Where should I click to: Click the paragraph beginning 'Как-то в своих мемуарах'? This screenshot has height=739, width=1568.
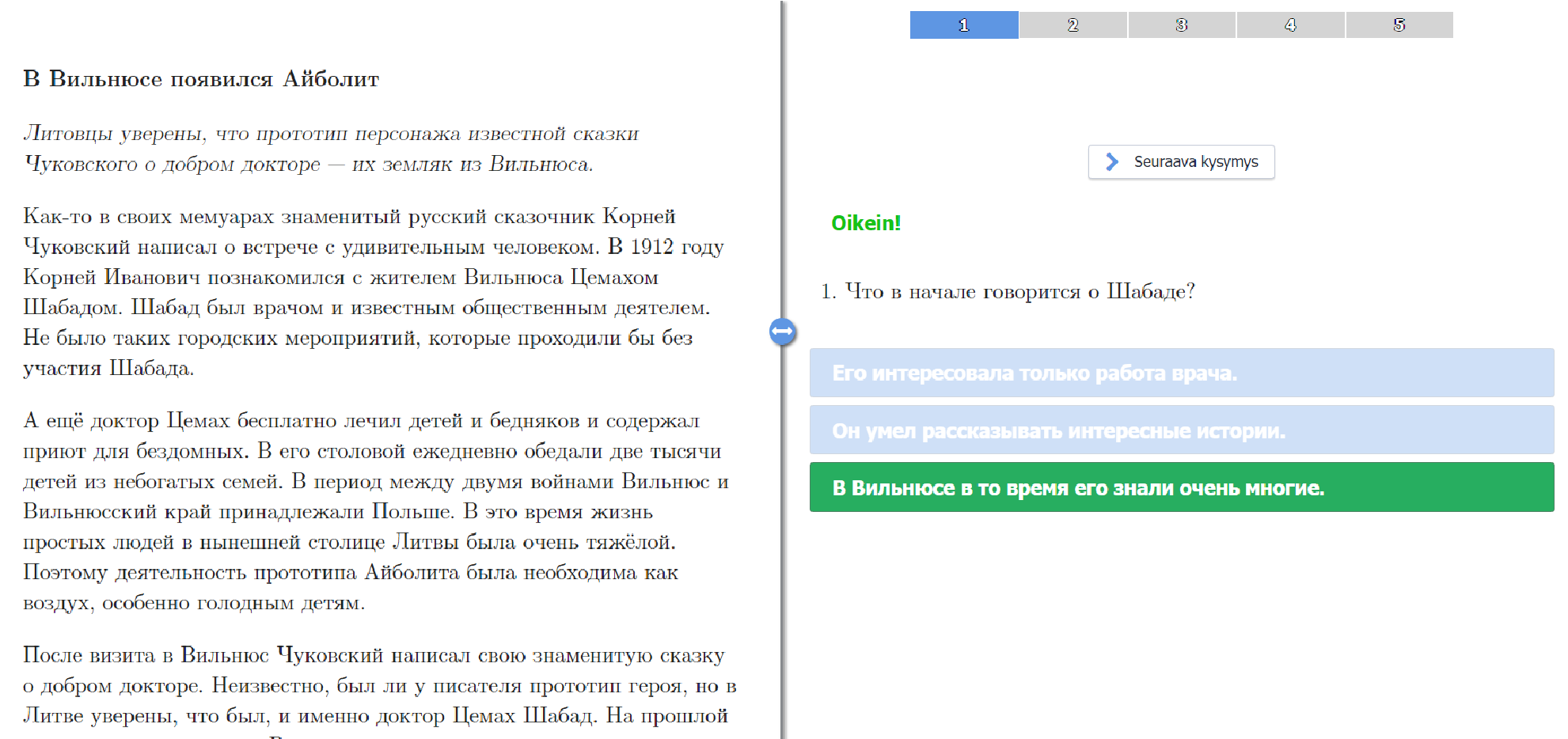[372, 292]
